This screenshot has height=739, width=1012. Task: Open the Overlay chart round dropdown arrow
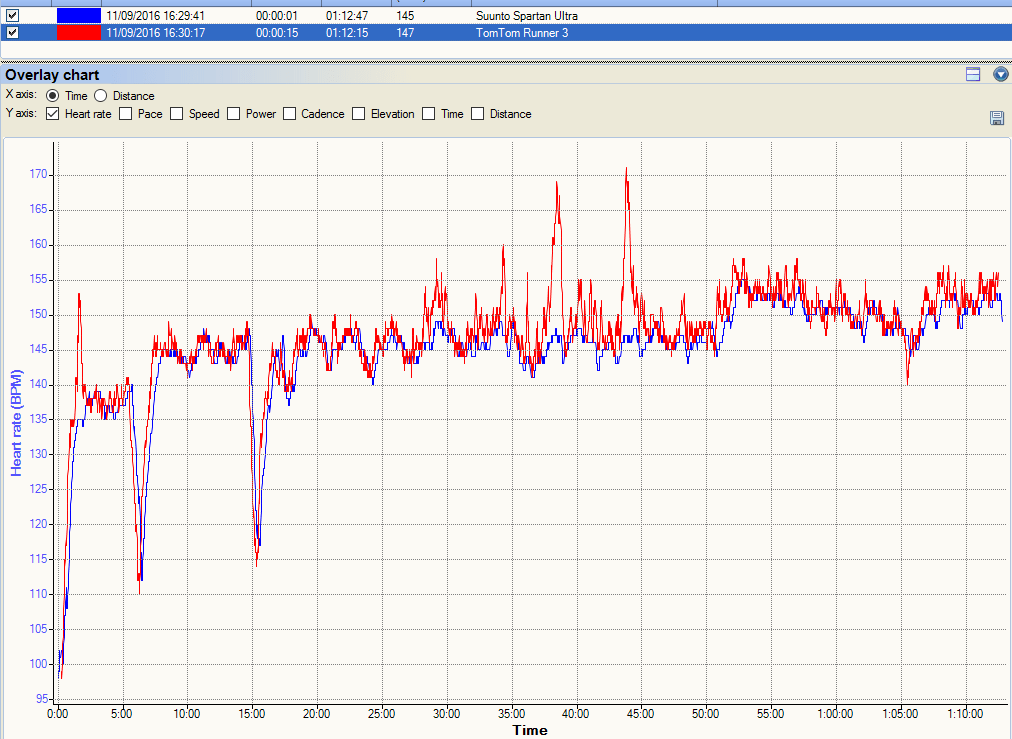tap(1000, 75)
